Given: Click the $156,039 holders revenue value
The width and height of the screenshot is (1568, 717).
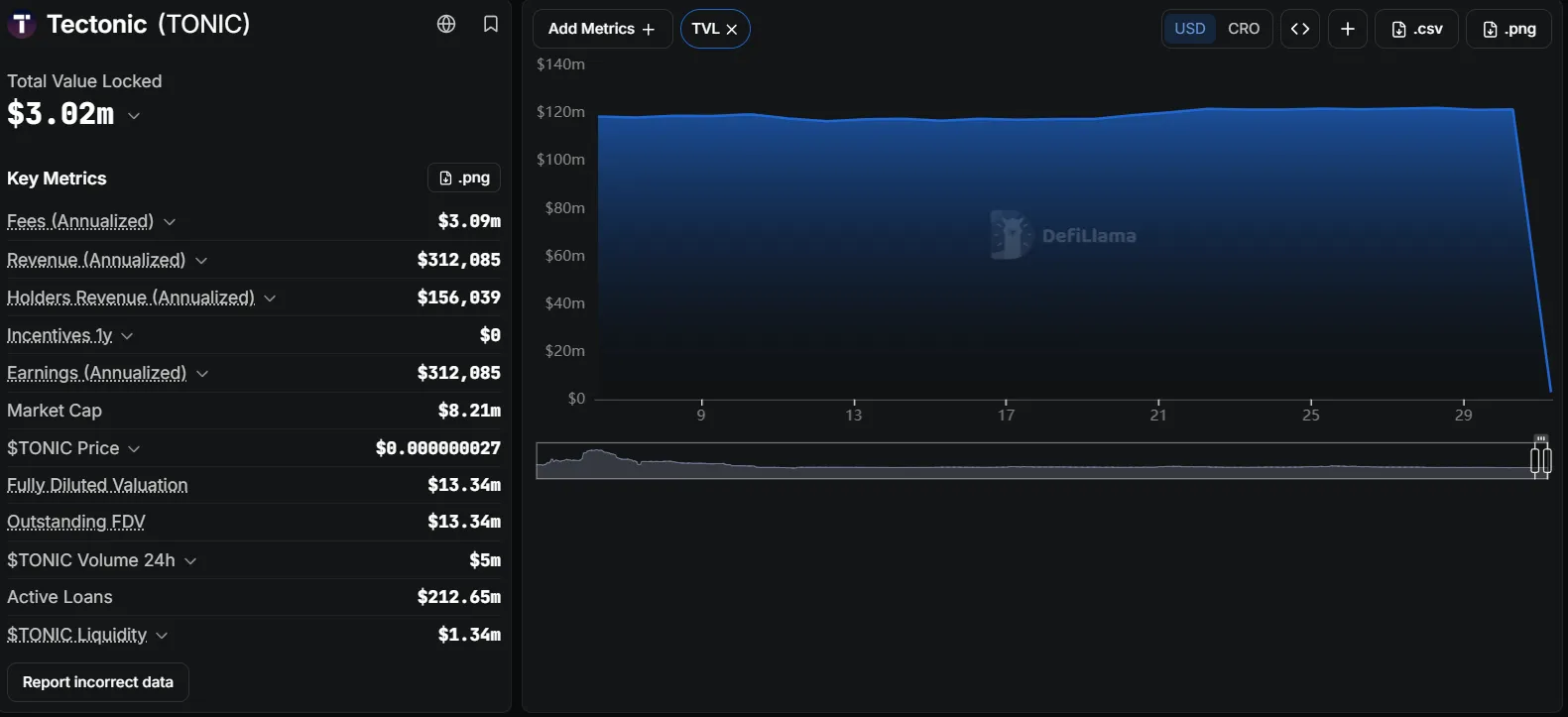Looking at the screenshot, I should [458, 298].
